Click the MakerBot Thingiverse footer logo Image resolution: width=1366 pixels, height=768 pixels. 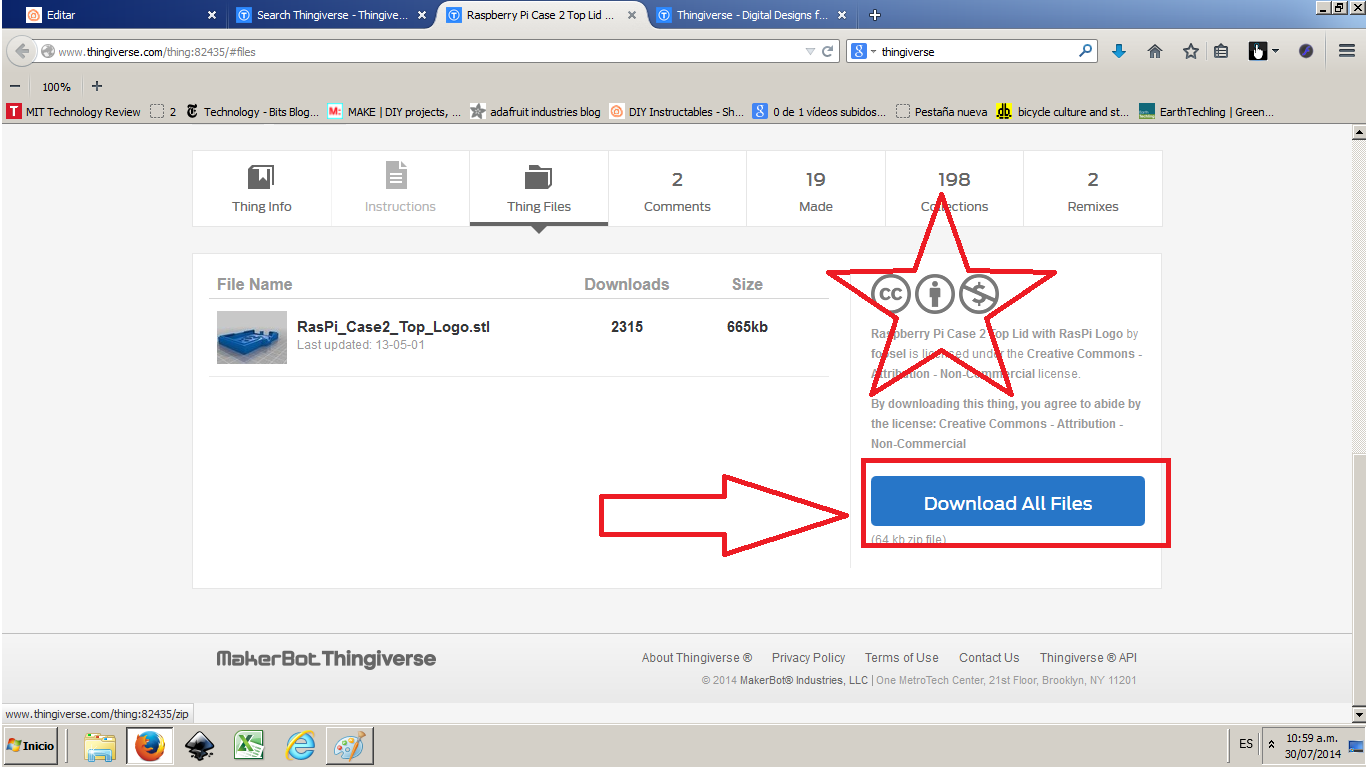(x=326, y=659)
